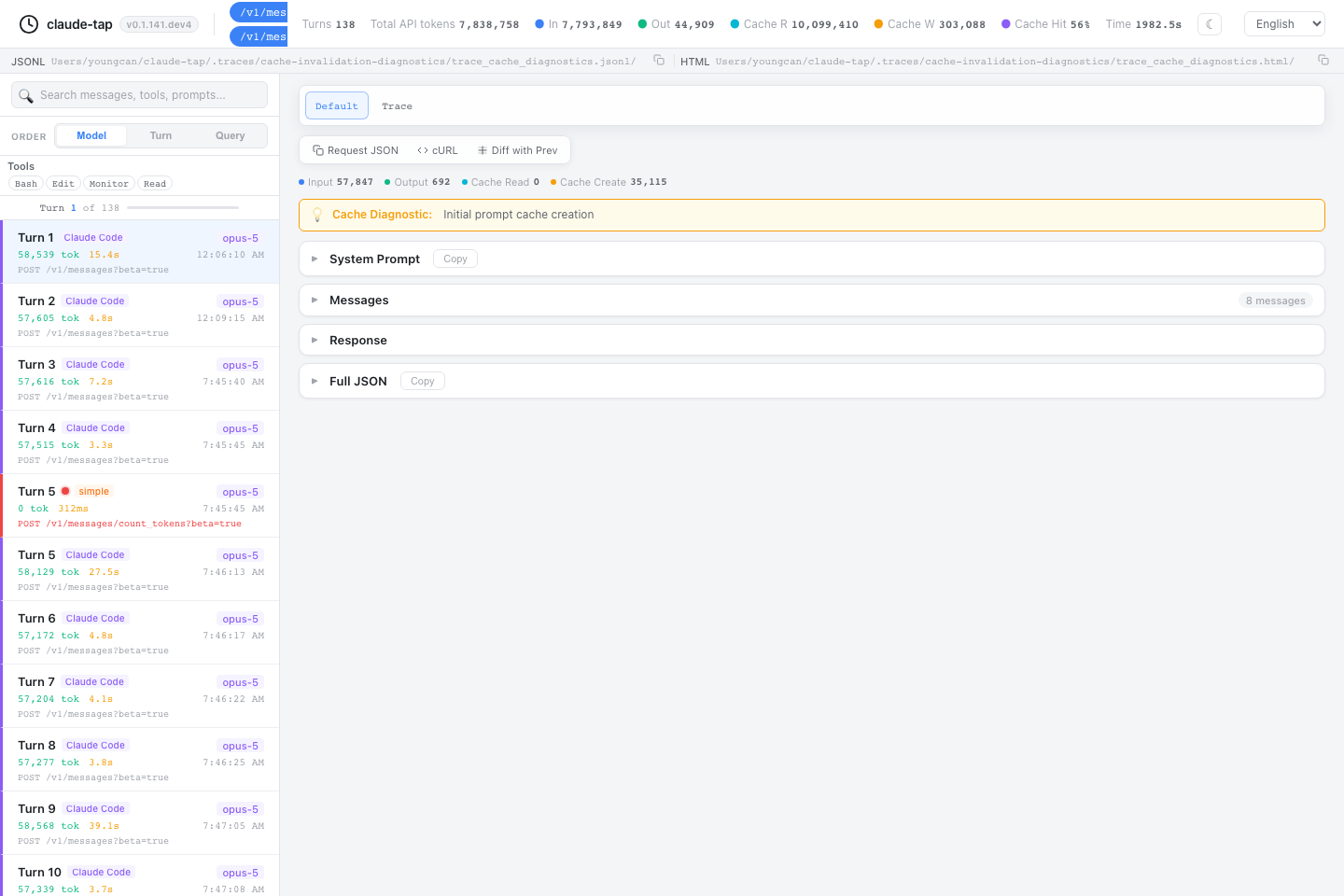Select Turn 3 with 57,616 tokens
The width and height of the screenshot is (1344, 896).
click(x=140, y=379)
